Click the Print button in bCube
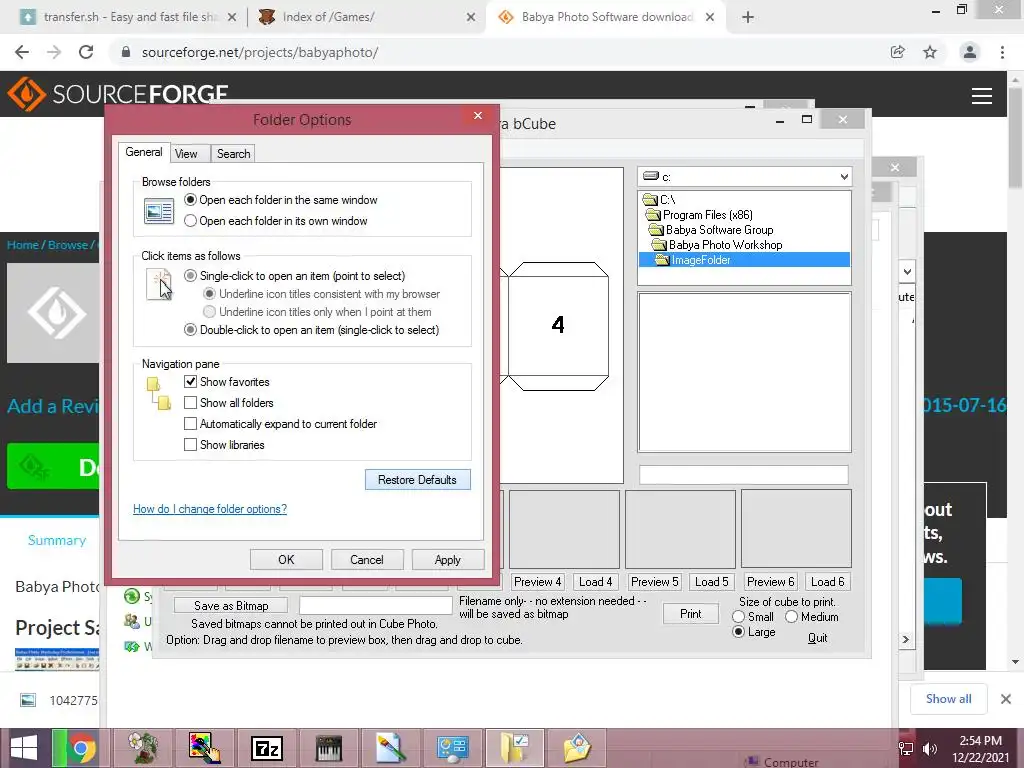Image resolution: width=1024 pixels, height=768 pixels. pos(690,613)
